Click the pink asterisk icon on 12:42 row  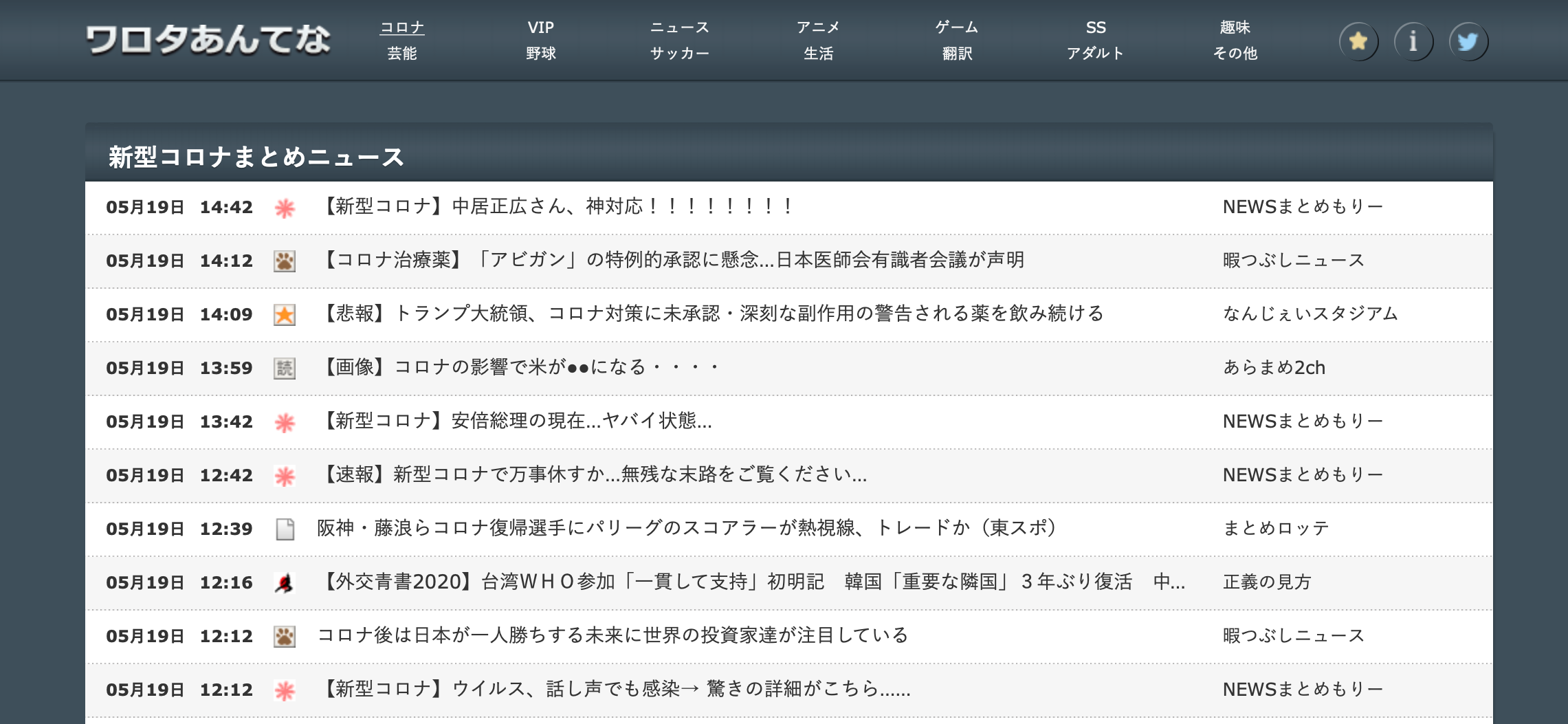click(x=285, y=476)
